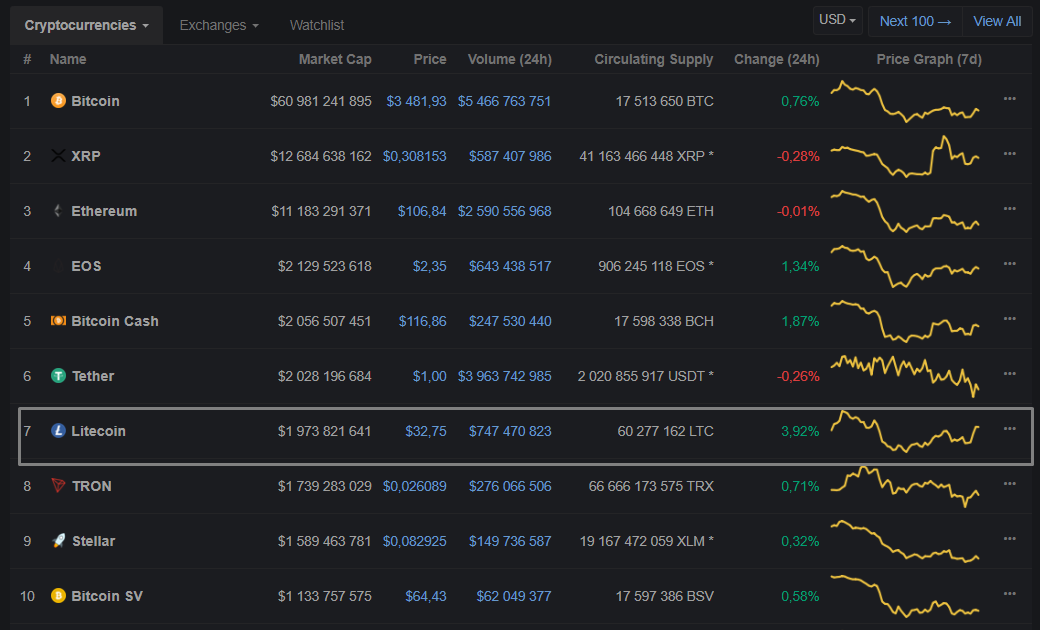Click Ethereum volume $2 590 556 968

(505, 211)
